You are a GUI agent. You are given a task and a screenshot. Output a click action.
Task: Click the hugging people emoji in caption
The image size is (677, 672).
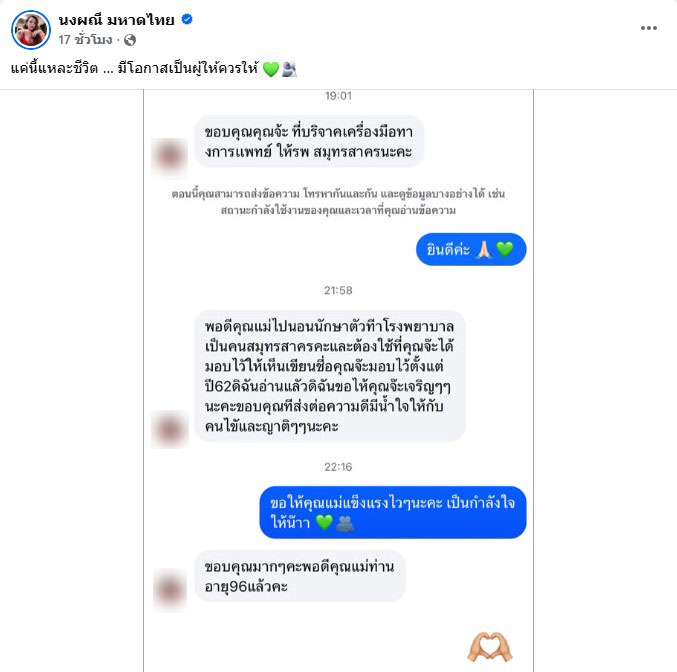(x=289, y=69)
